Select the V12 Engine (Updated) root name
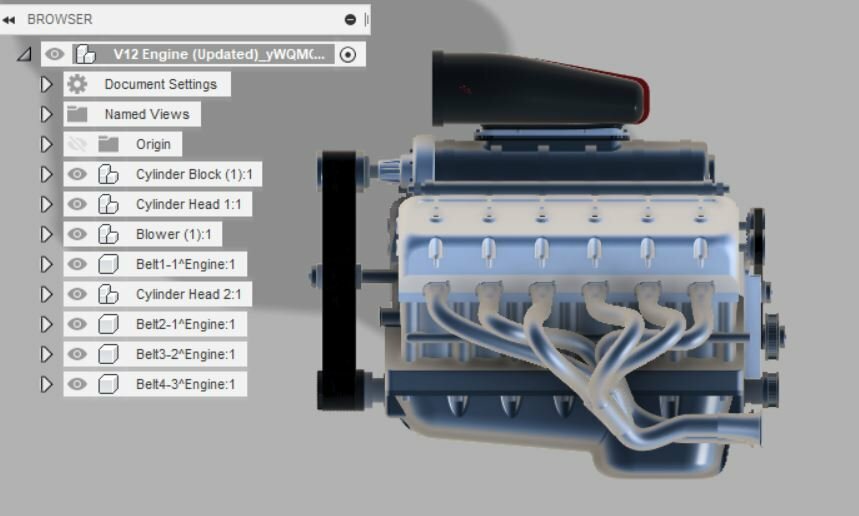The height and width of the screenshot is (516, 859). pos(219,54)
